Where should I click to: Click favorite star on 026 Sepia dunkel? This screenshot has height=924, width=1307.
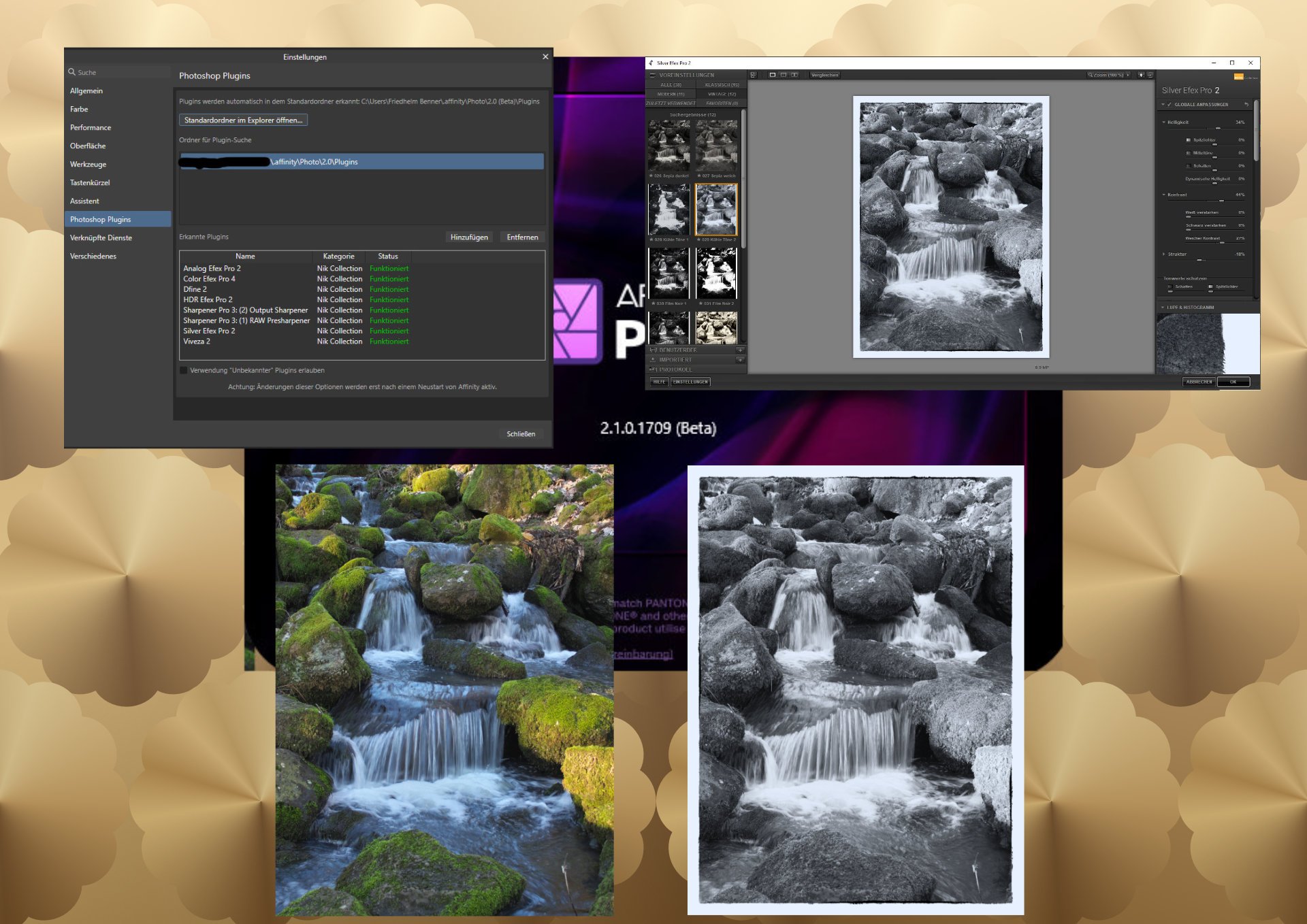(651, 176)
